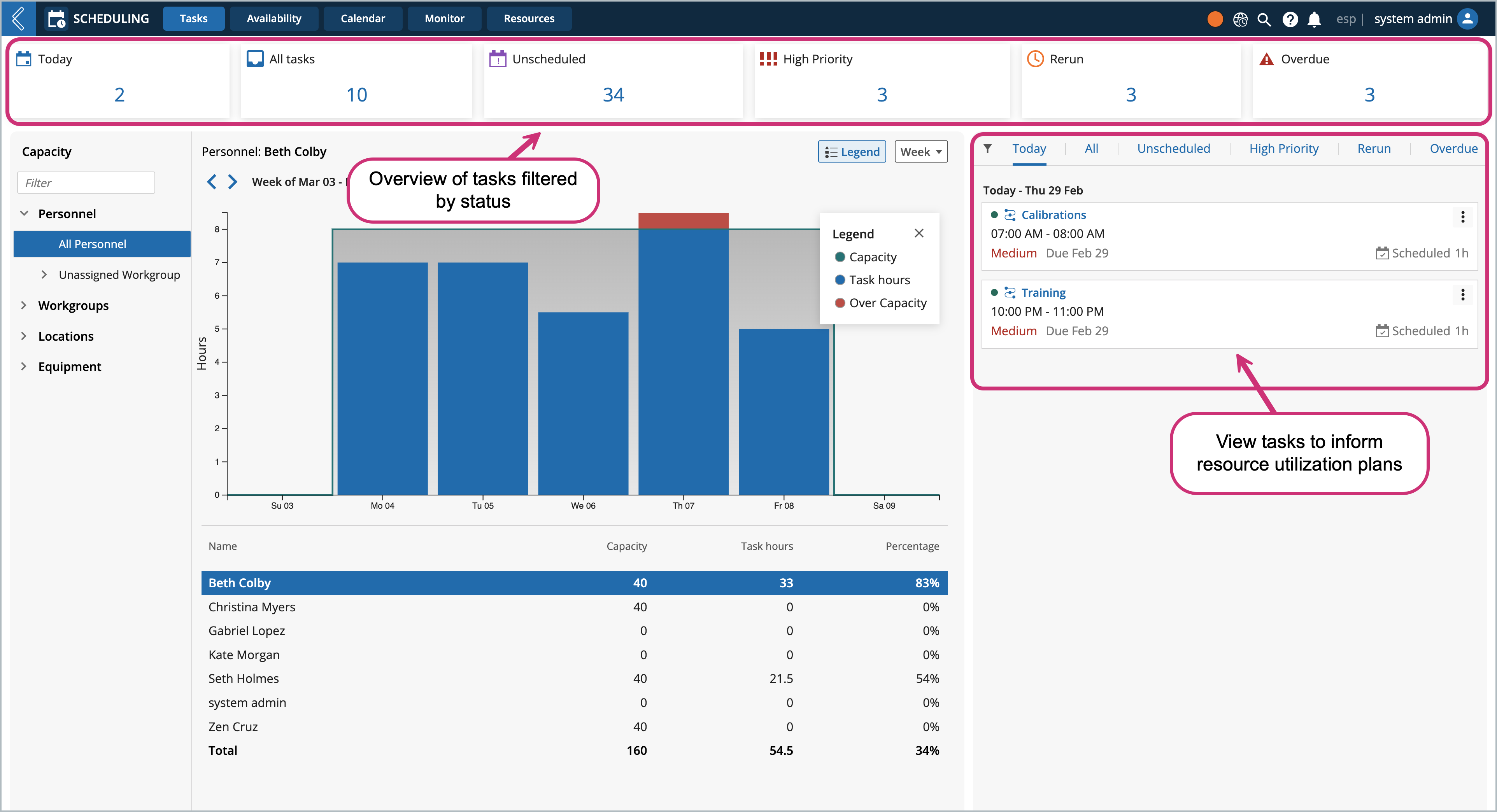Screen dimensions: 1497x812
Task: Collapse the Personnel tree section
Action: click(x=24, y=214)
